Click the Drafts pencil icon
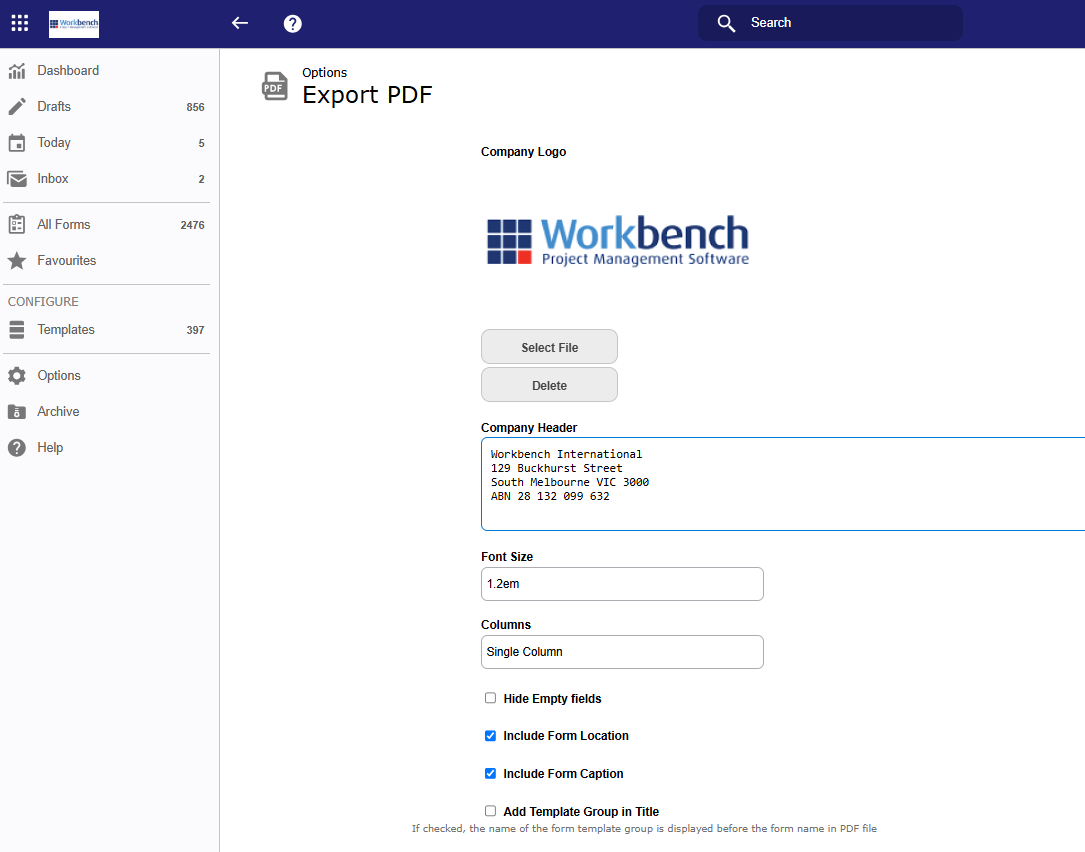1085x852 pixels. pos(17,107)
